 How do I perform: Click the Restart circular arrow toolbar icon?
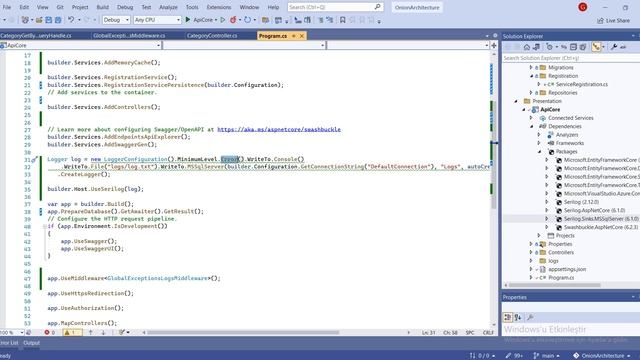point(247,20)
